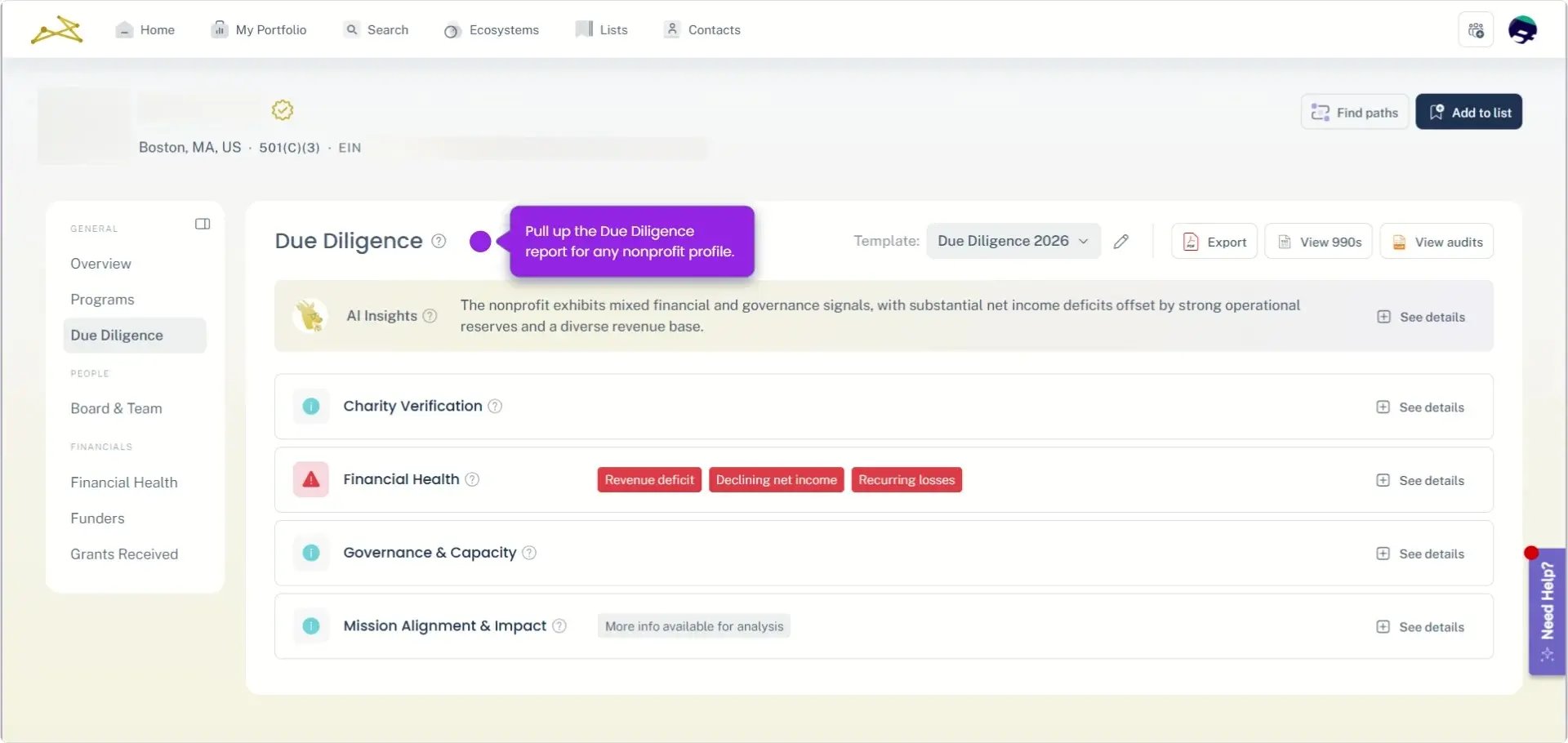
Task: Click the pencil edit template icon
Action: (1121, 241)
